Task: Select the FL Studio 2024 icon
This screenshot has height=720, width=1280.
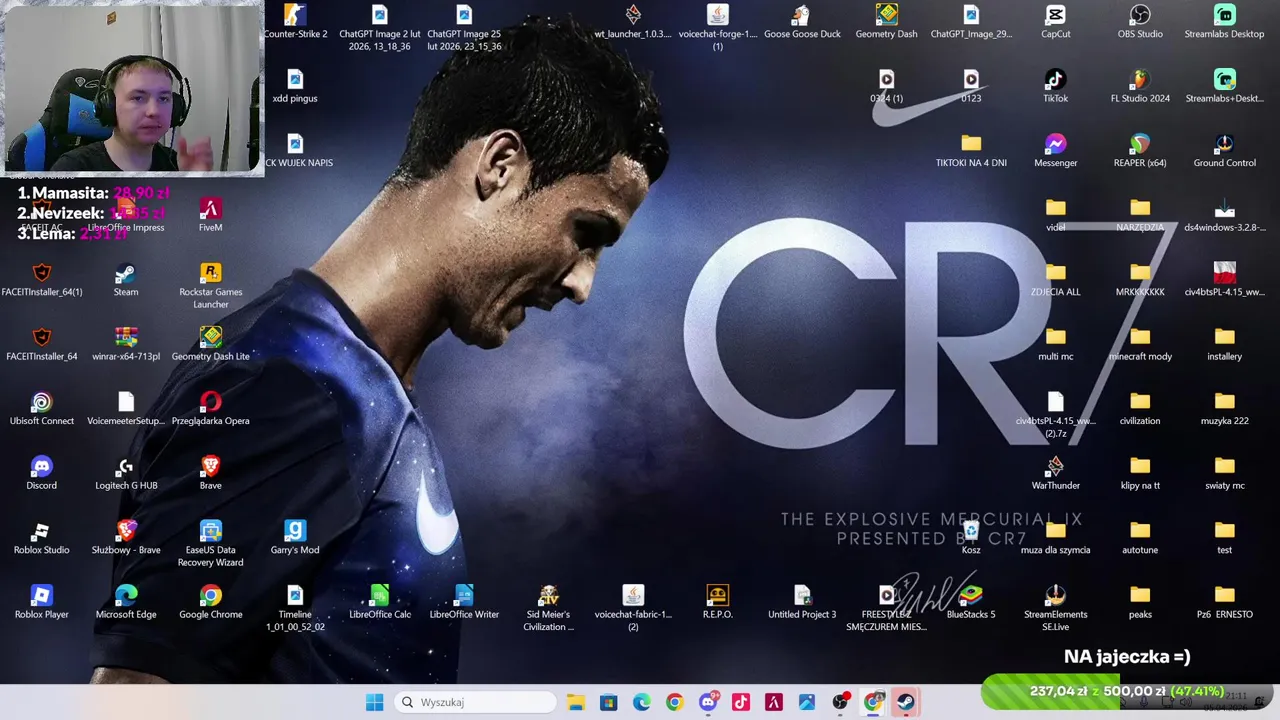Action: tap(1140, 86)
